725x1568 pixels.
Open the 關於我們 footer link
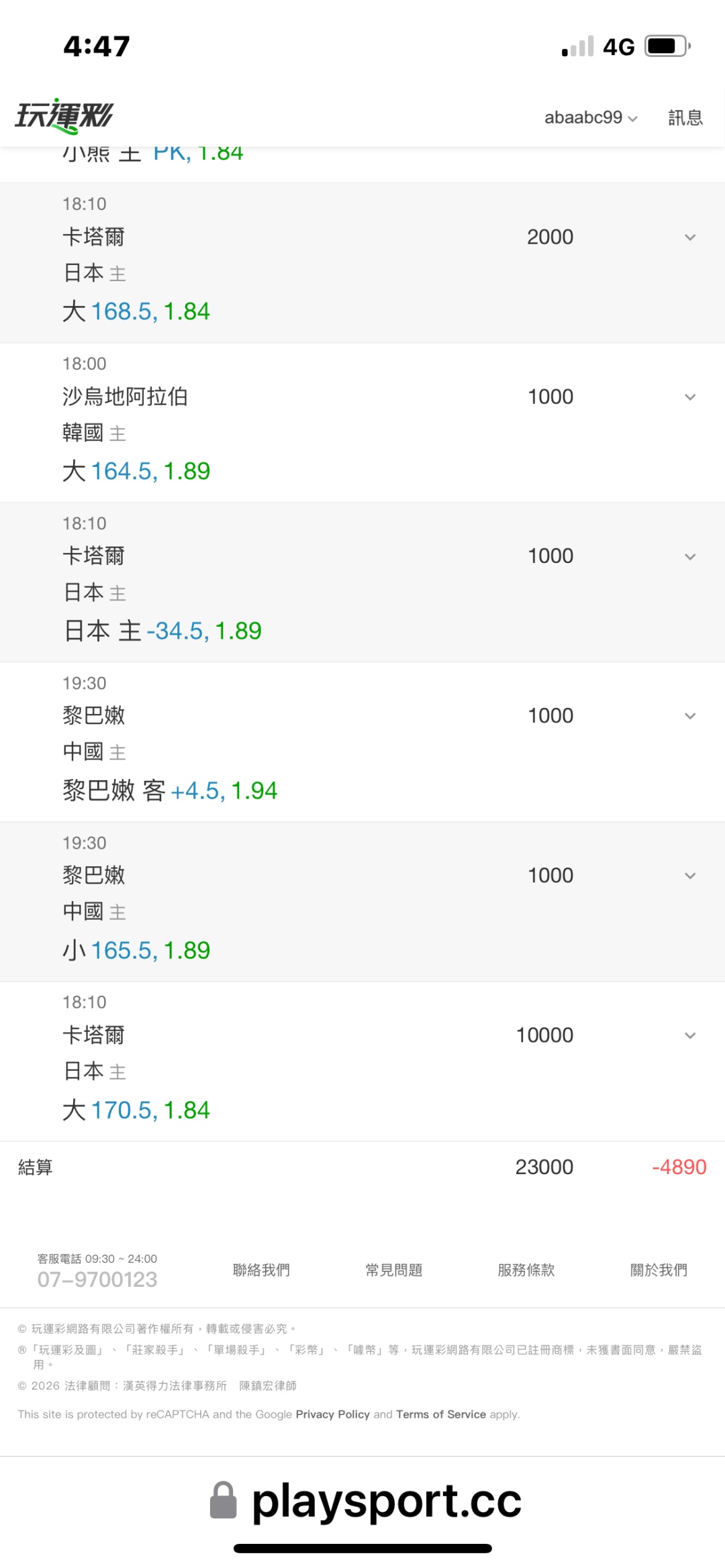coord(659,1269)
